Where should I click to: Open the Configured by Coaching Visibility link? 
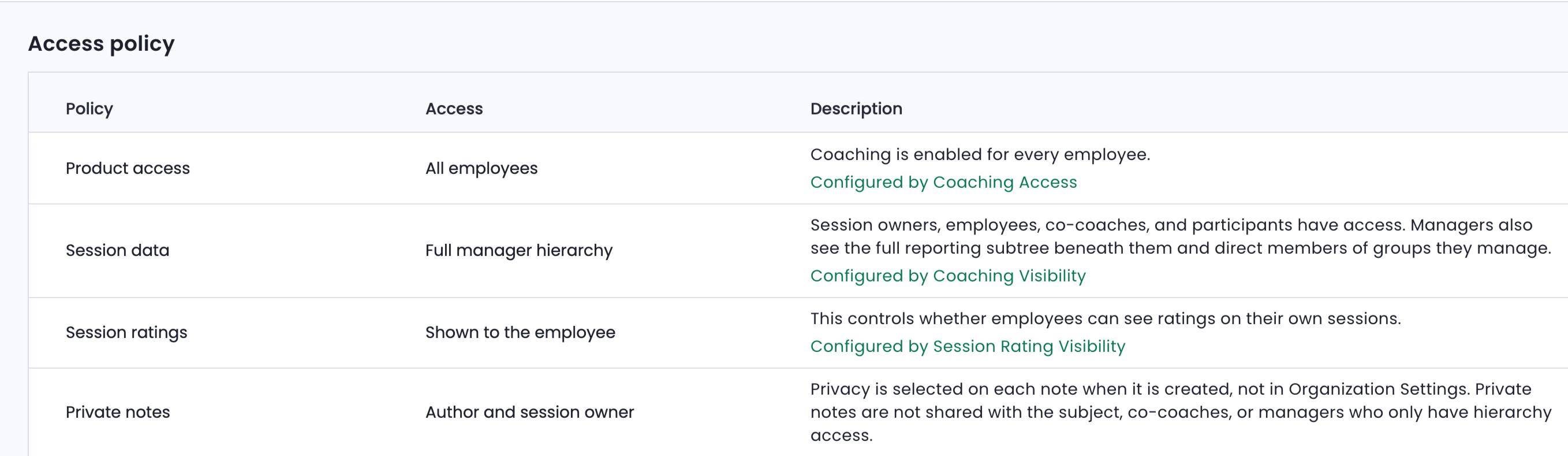[948, 276]
